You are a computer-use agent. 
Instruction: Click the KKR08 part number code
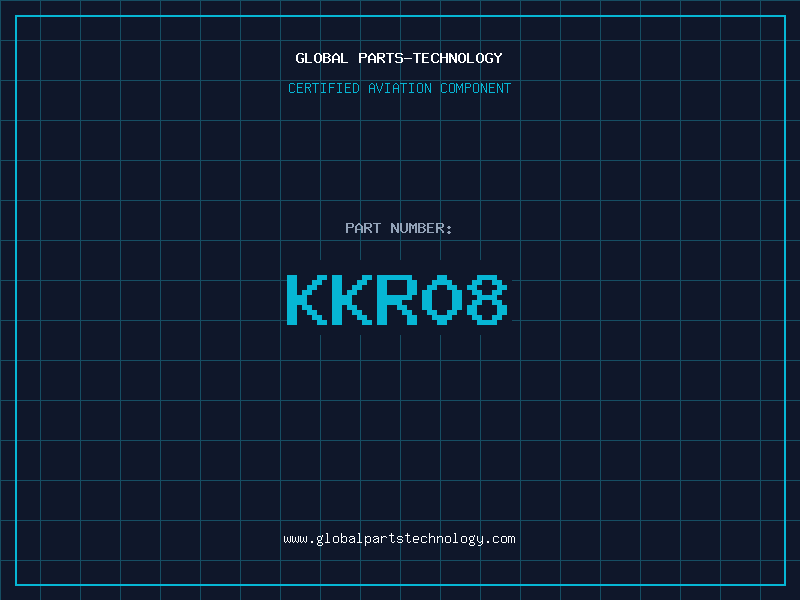click(x=397, y=299)
